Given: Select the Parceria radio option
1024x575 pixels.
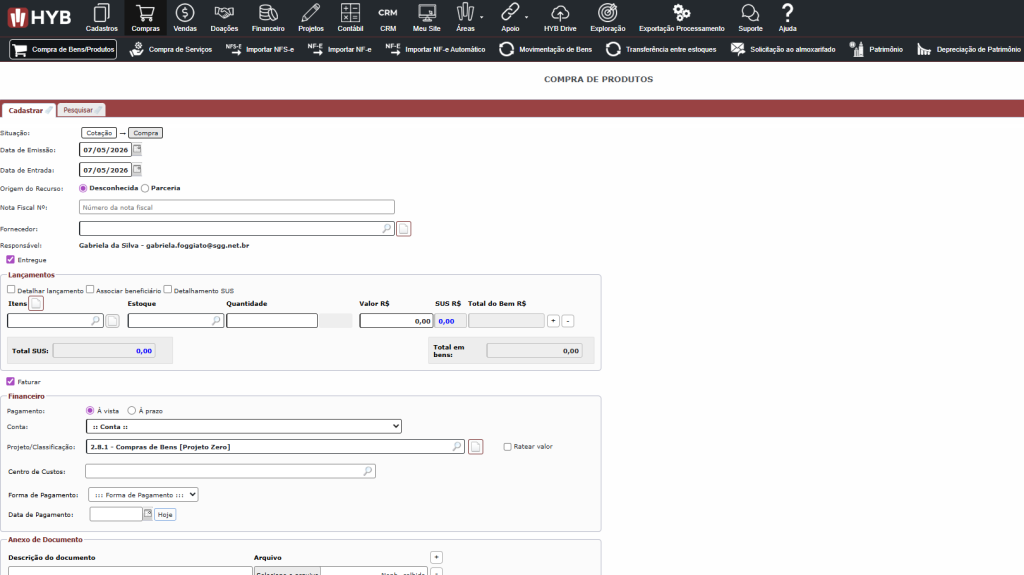Looking at the screenshot, I should click(145, 188).
